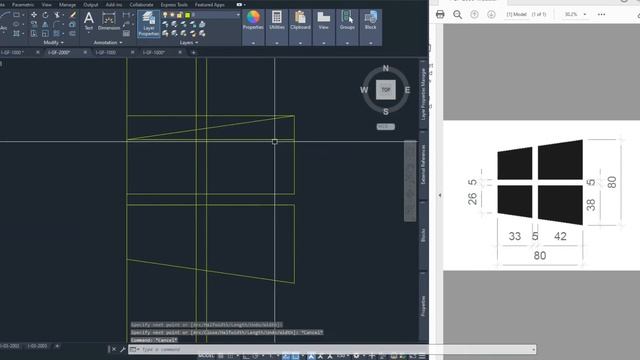Click the MODEL status bar button
This screenshot has width=640, height=360.
pos(206,356)
